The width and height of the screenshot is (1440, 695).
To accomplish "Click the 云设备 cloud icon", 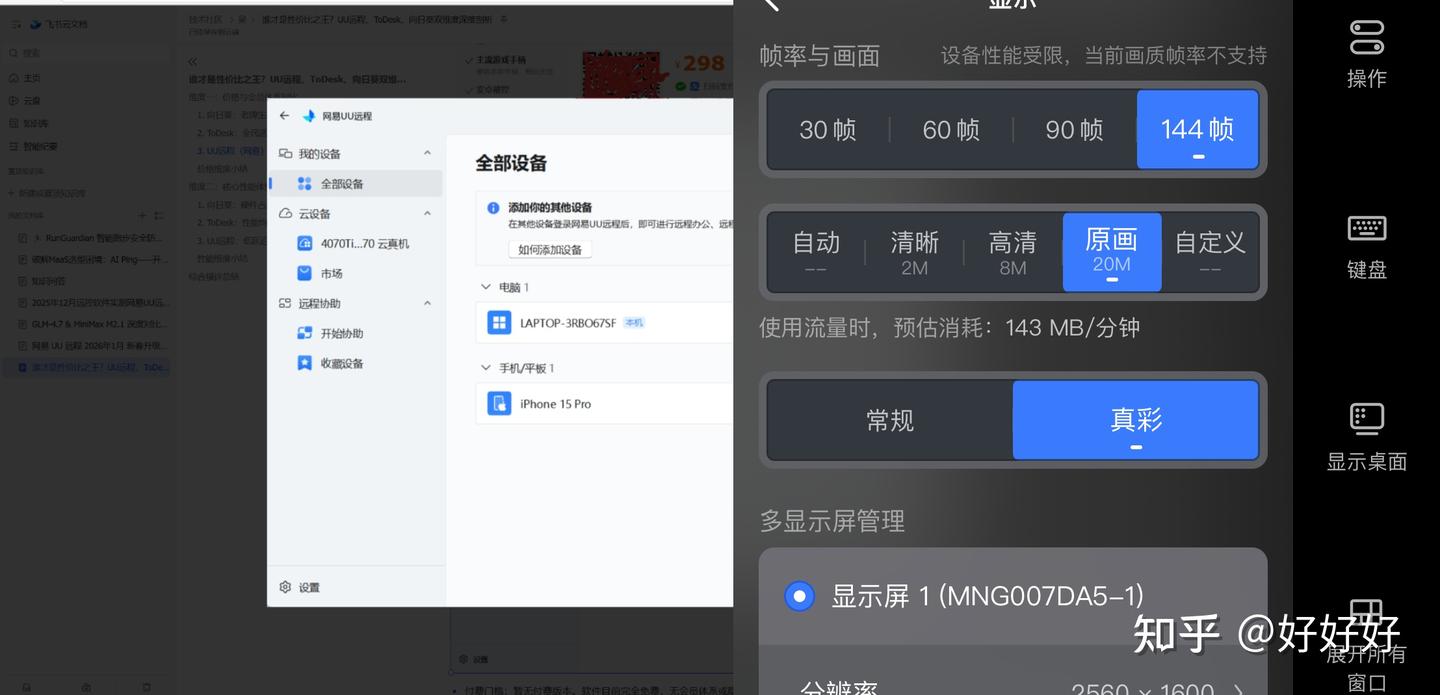I will [286, 214].
